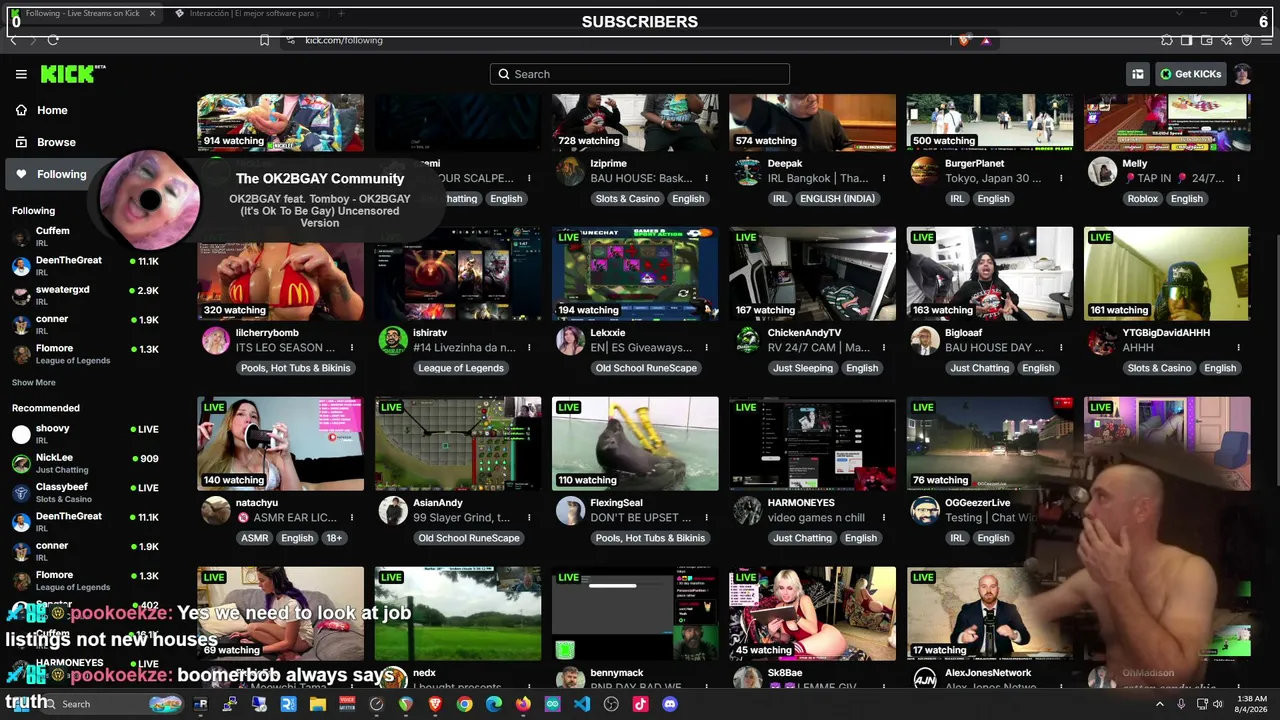1280x720 pixels.
Task: Open ishiratv's channel avatar
Action: tap(393, 340)
